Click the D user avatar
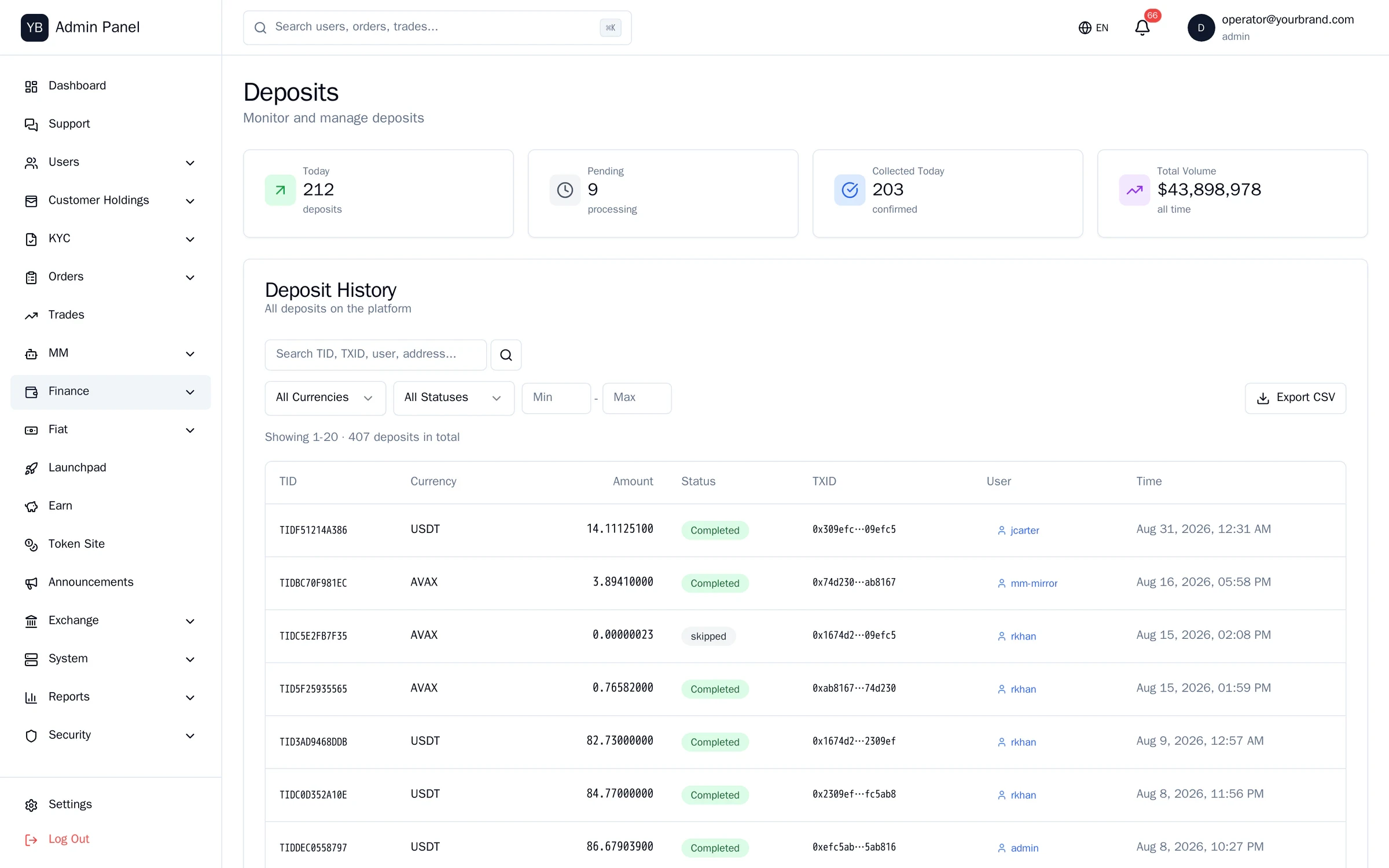This screenshot has width=1389, height=868. [x=1201, y=28]
